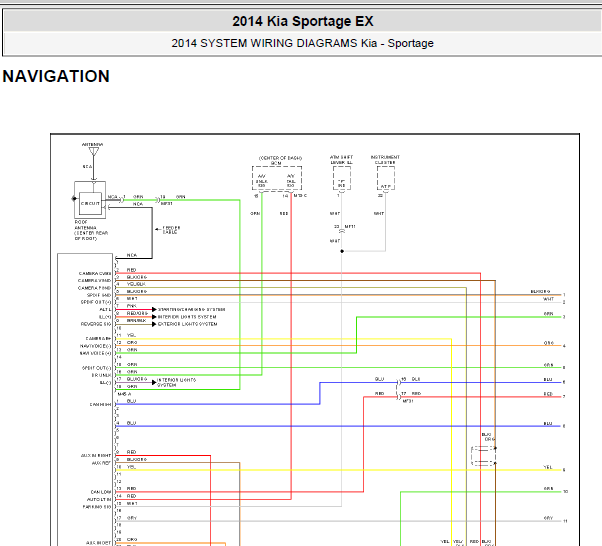Click the AUX REF pin label
602x546 pixels.
pyautogui.click(x=101, y=463)
